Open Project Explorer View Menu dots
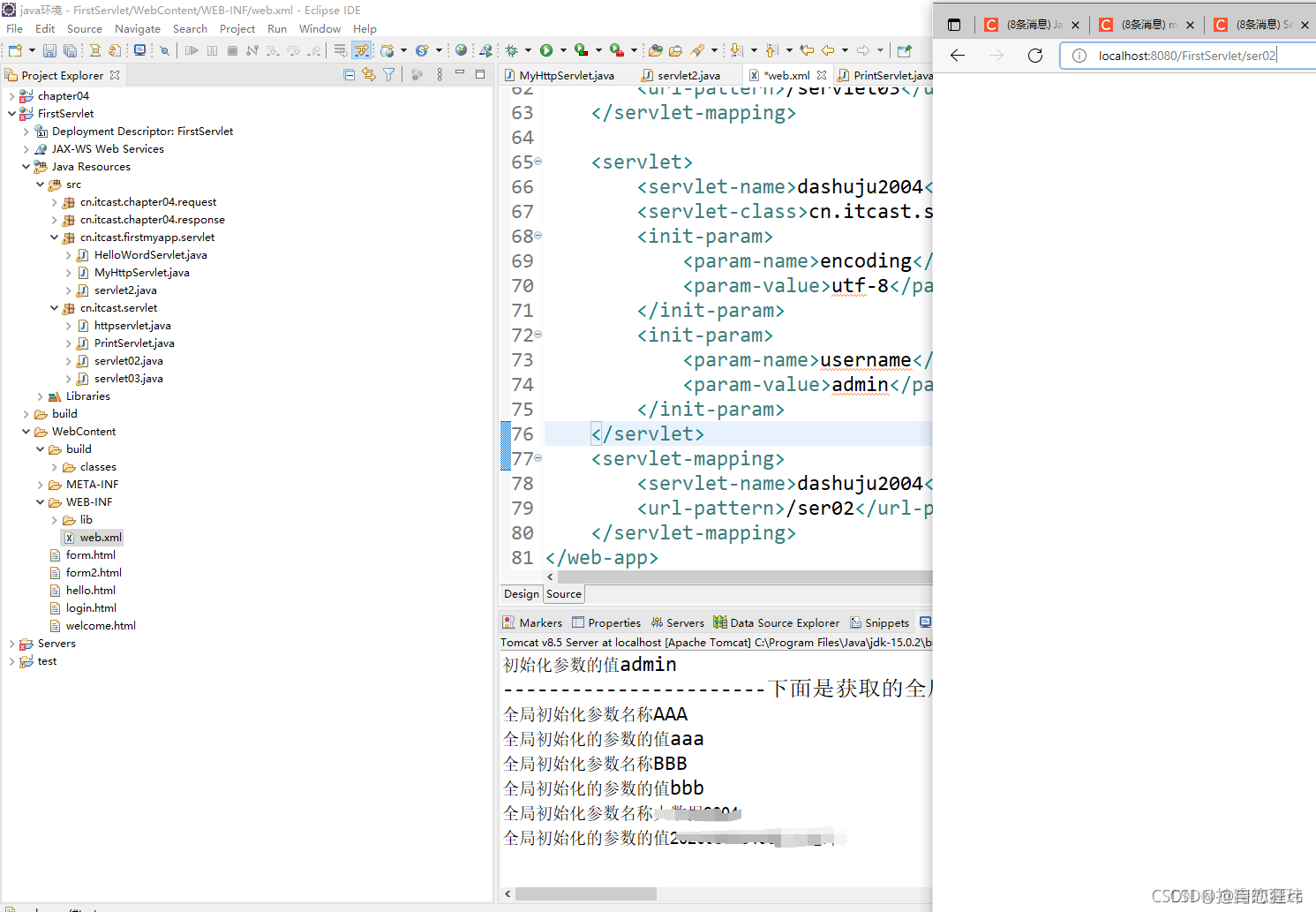 tap(440, 75)
